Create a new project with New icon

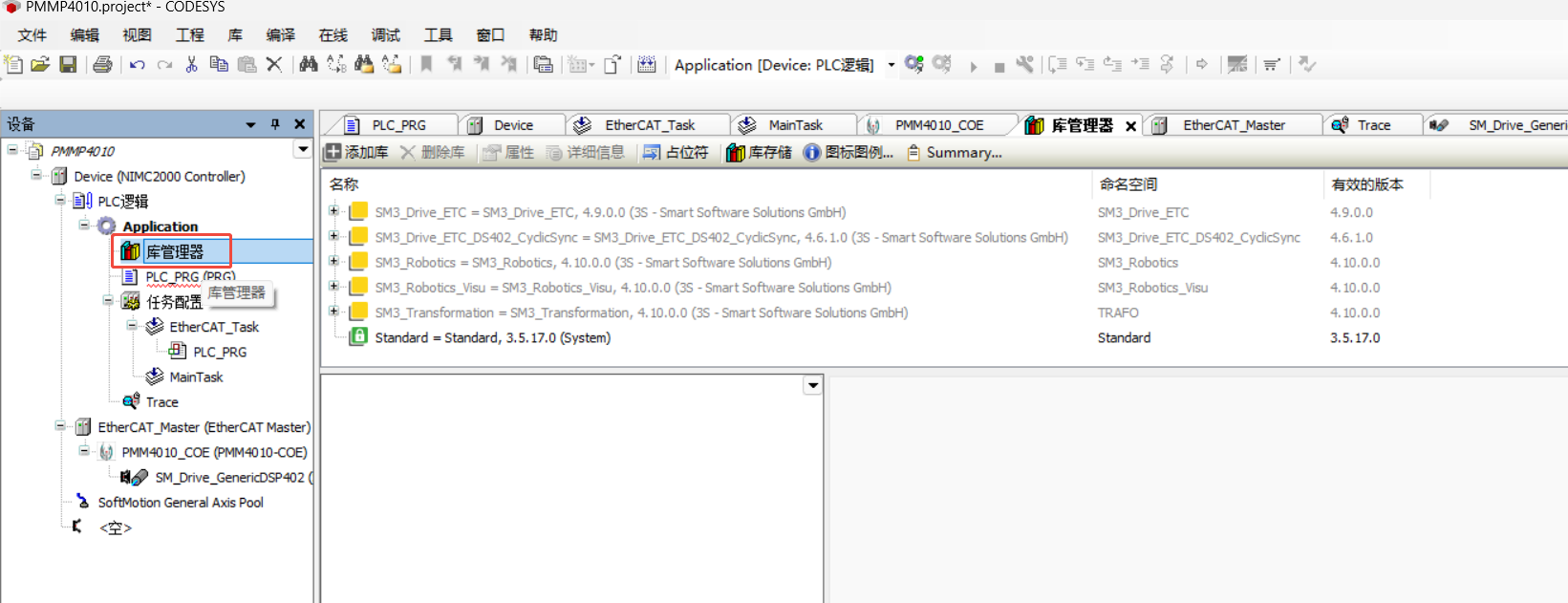pyautogui.click(x=13, y=64)
